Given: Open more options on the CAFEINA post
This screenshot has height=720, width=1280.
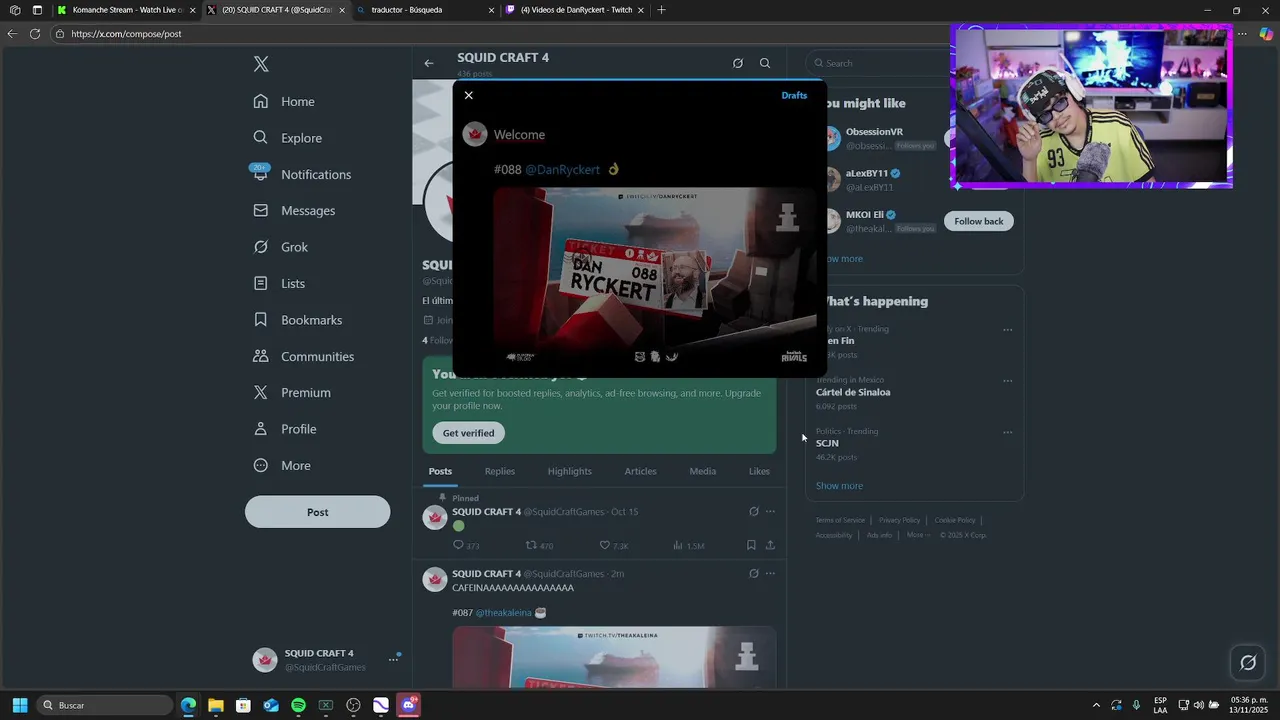Looking at the screenshot, I should (770, 574).
